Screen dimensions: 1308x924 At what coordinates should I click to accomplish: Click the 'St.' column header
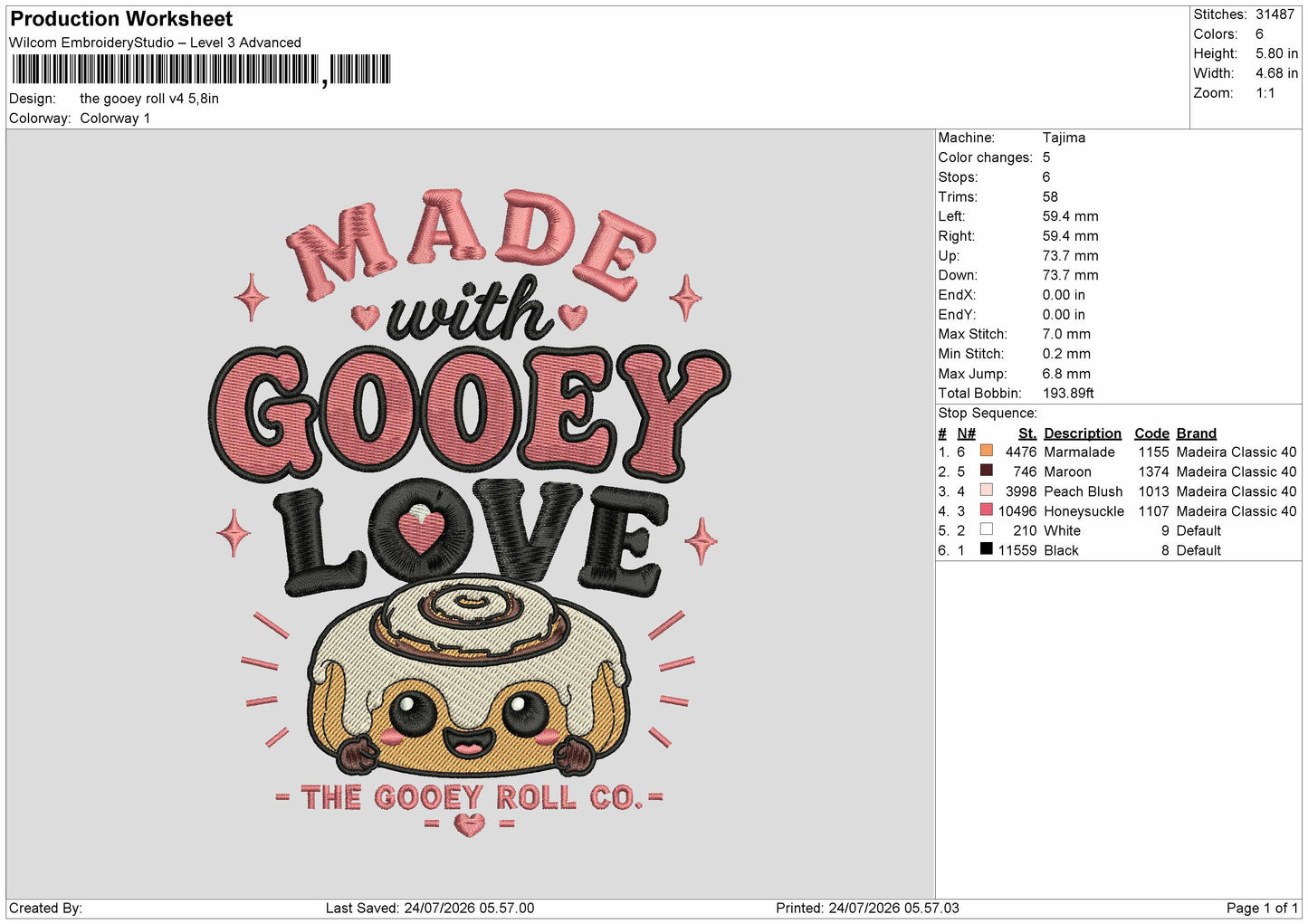point(1027,433)
